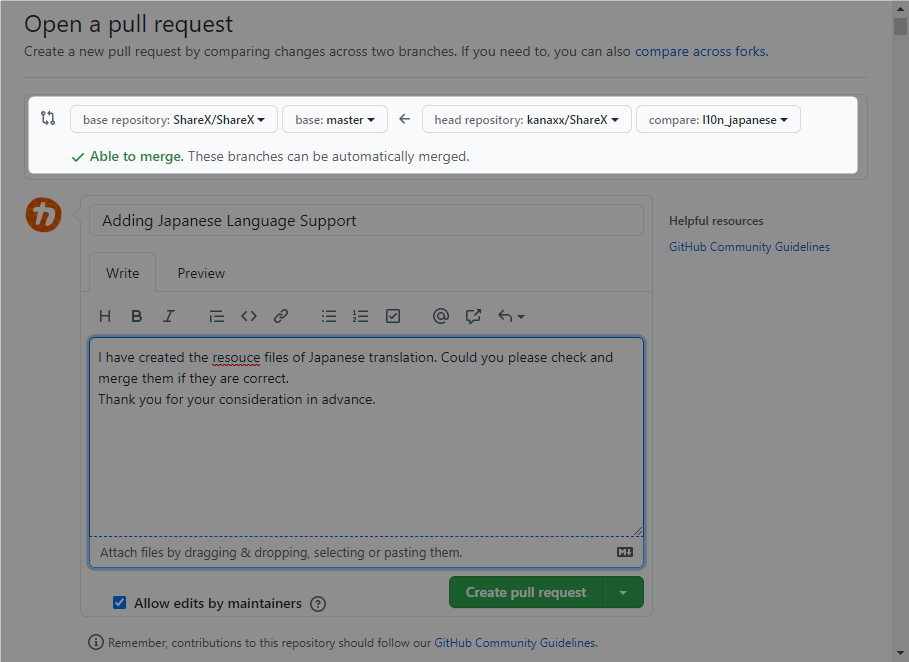Open GitHub Community Guidelines under Helpful resources
Image resolution: width=909 pixels, height=662 pixels.
click(749, 247)
